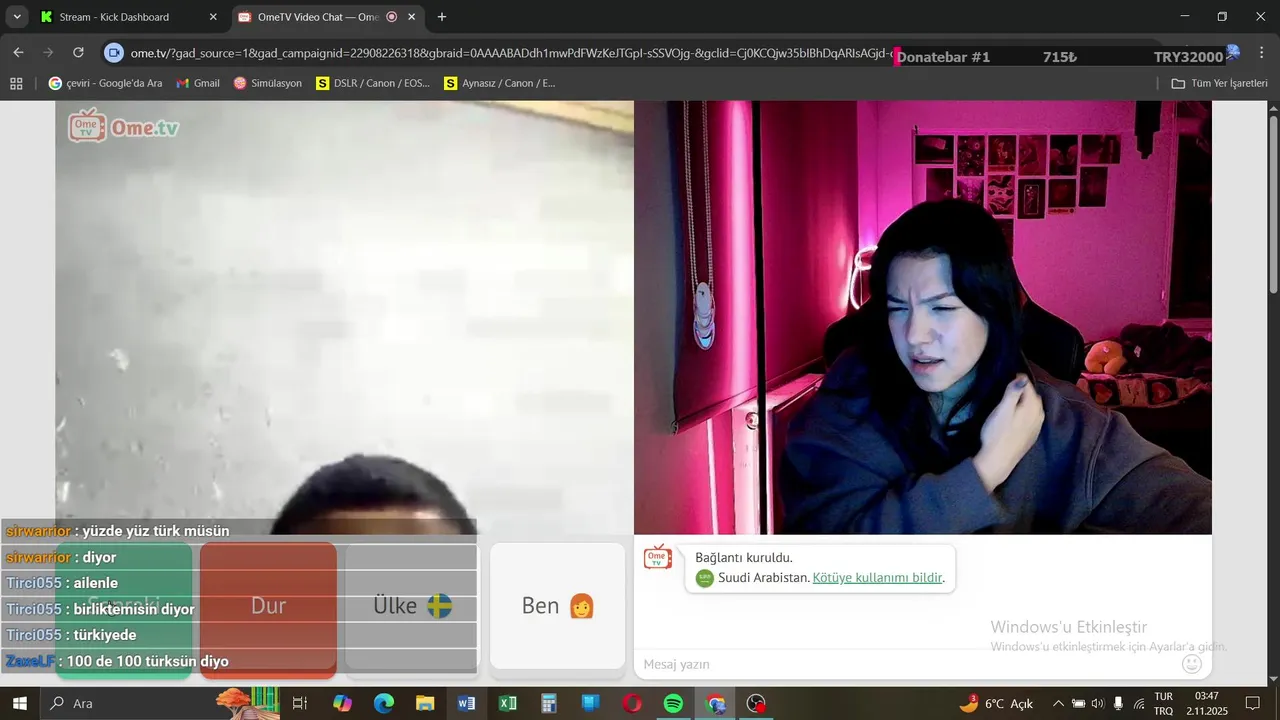Open the notification center icon
This screenshot has height=720, width=1280.
[x=1252, y=703]
